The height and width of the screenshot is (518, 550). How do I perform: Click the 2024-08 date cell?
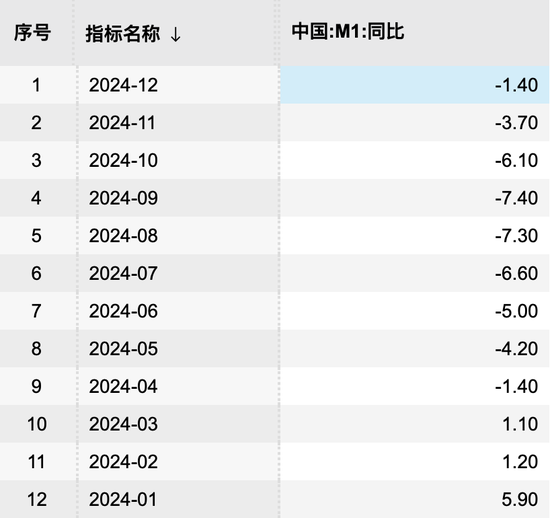(x=178, y=235)
